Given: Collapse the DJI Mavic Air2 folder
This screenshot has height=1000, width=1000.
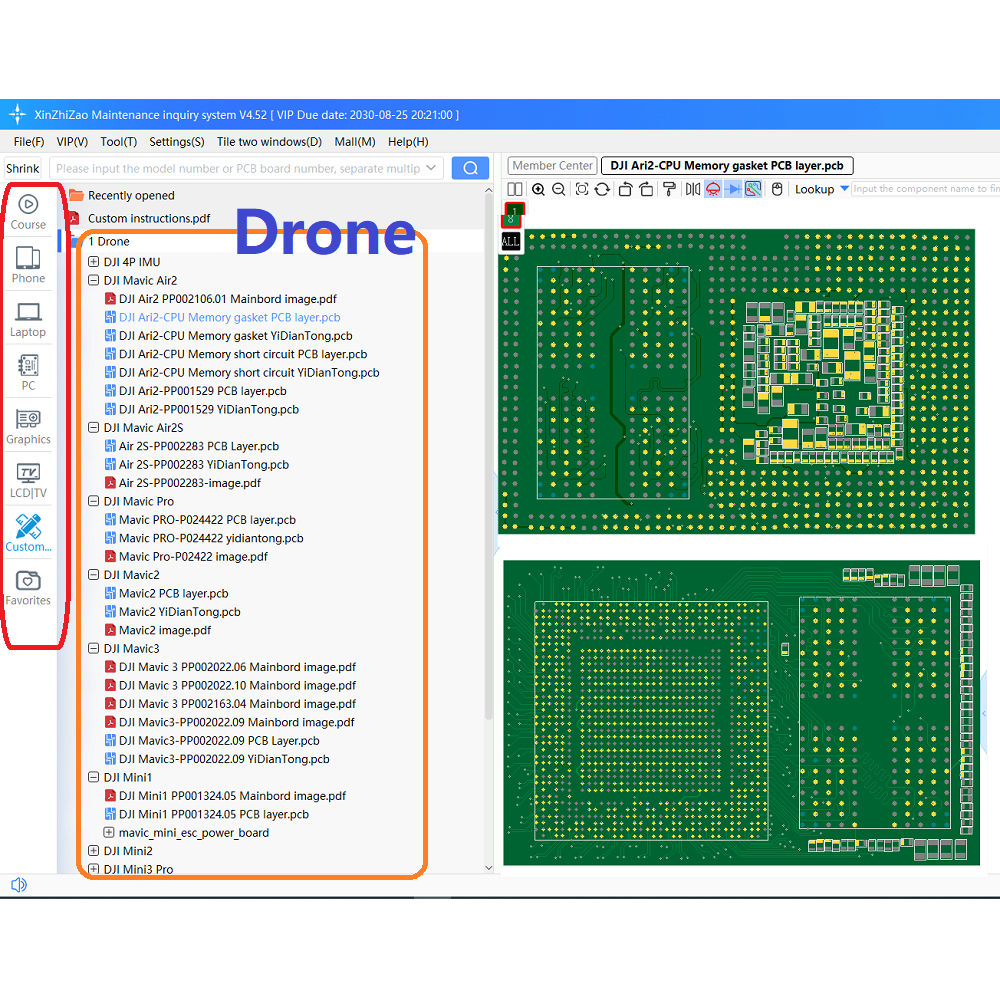Looking at the screenshot, I should pos(93,280).
